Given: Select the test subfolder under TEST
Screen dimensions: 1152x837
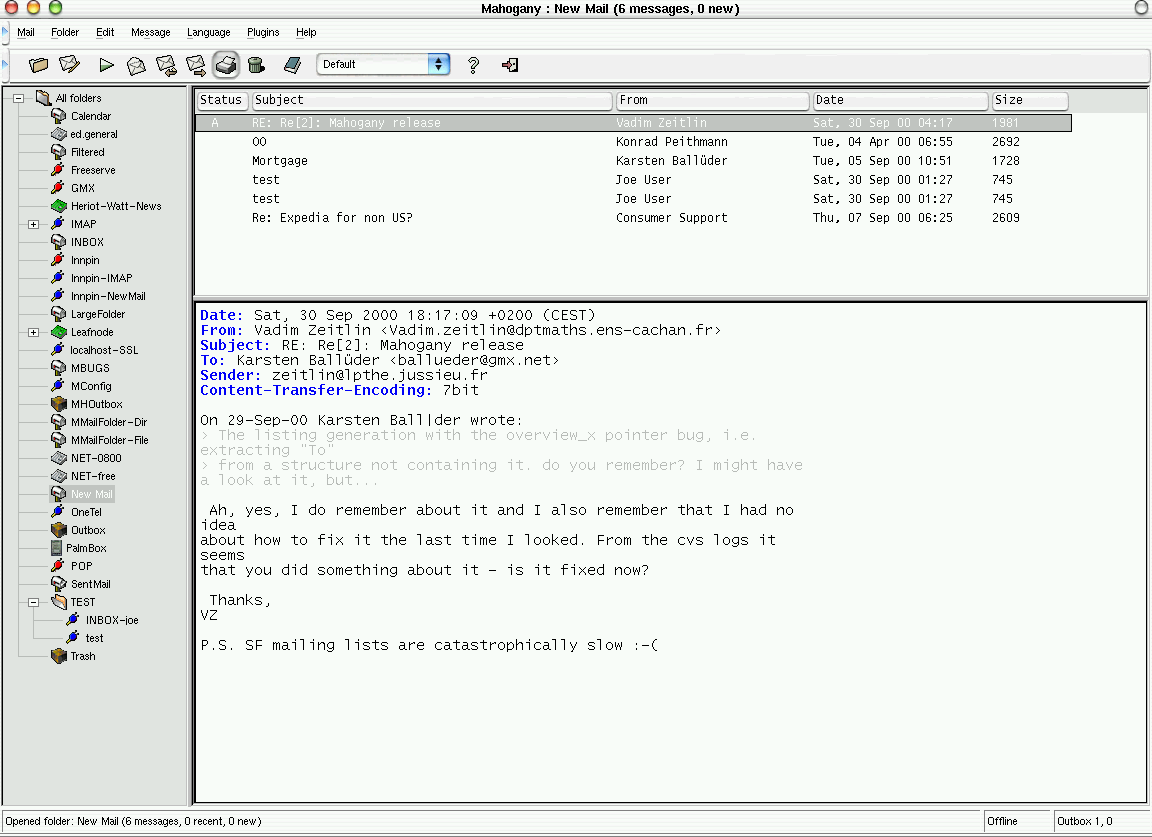Looking at the screenshot, I should (x=94, y=638).
